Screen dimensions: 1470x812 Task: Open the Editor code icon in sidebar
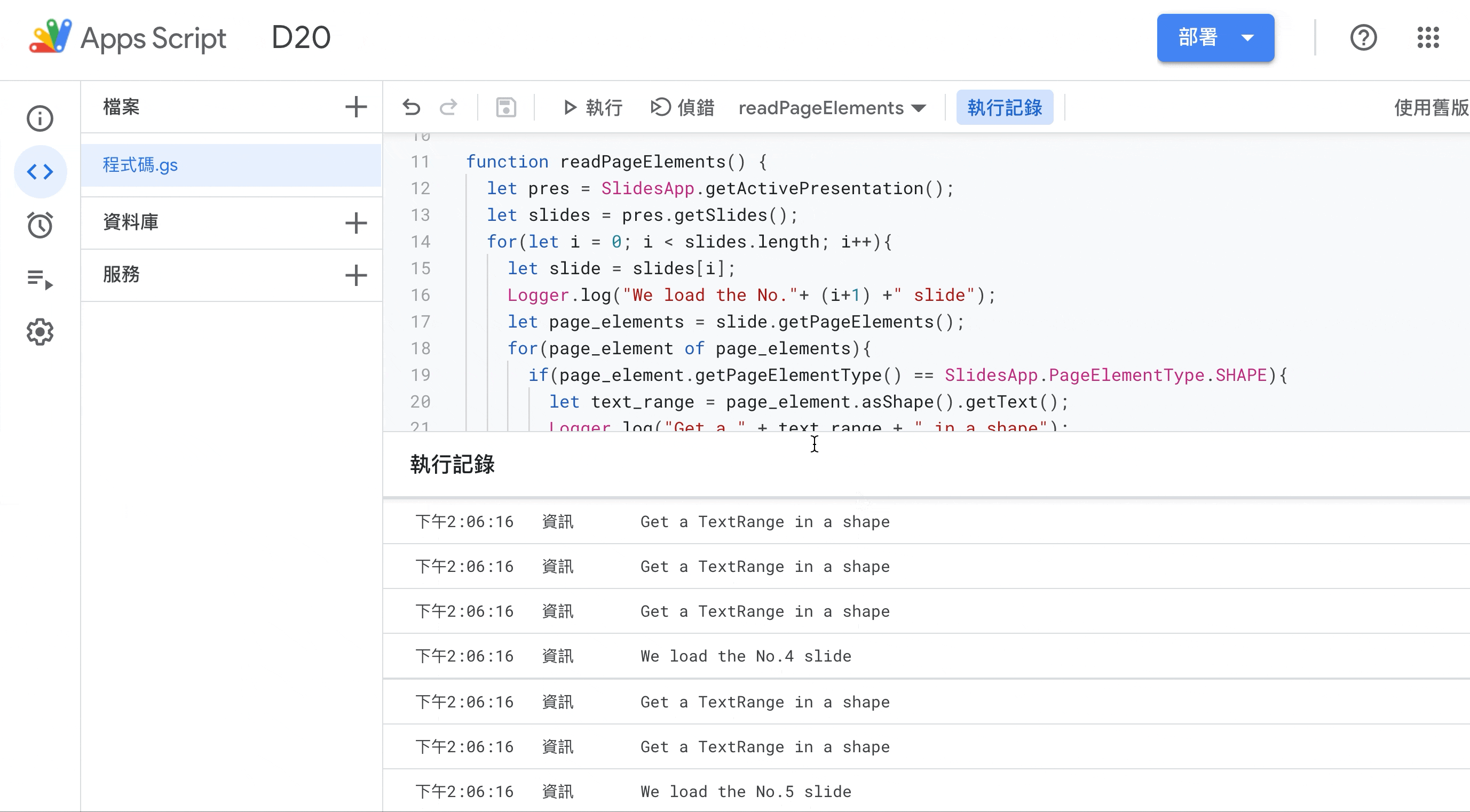tap(40, 172)
